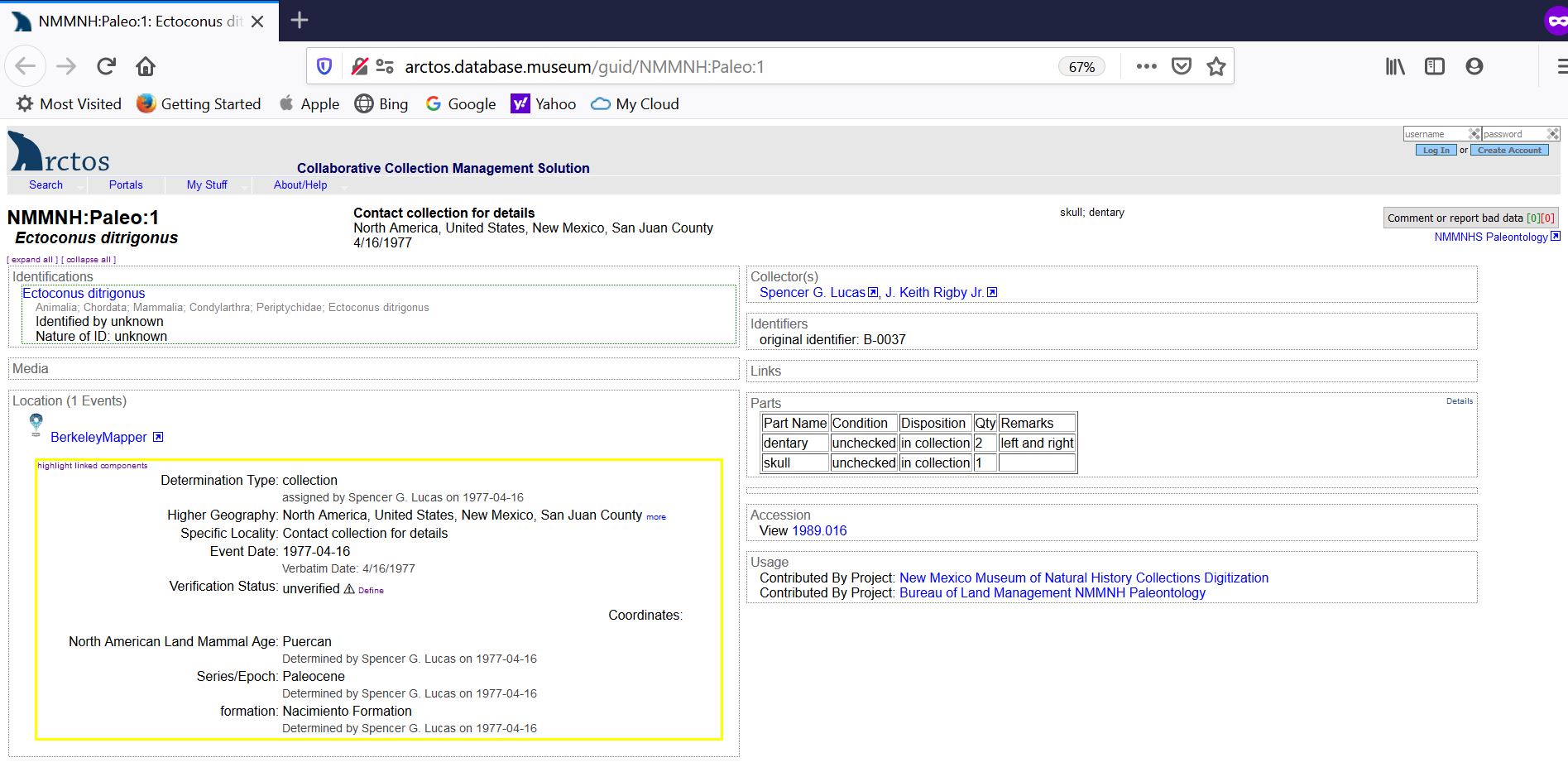Click highlight linked components

tap(92, 466)
